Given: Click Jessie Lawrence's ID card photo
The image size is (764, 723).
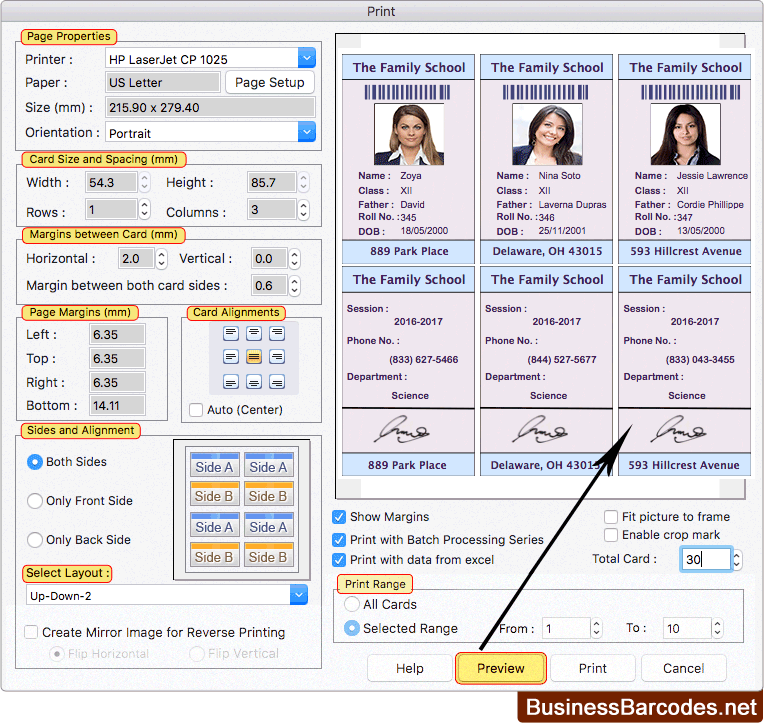Looking at the screenshot, I should point(685,134).
